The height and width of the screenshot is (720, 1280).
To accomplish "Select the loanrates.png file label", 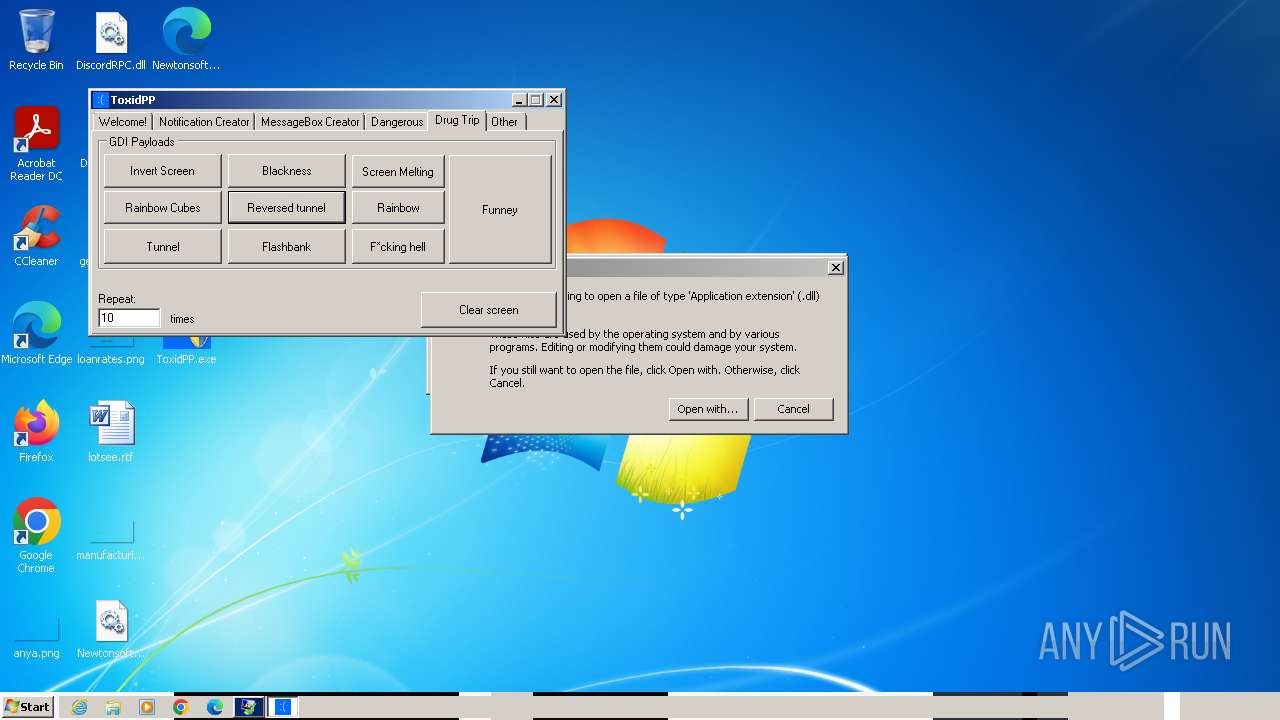I will [111, 359].
